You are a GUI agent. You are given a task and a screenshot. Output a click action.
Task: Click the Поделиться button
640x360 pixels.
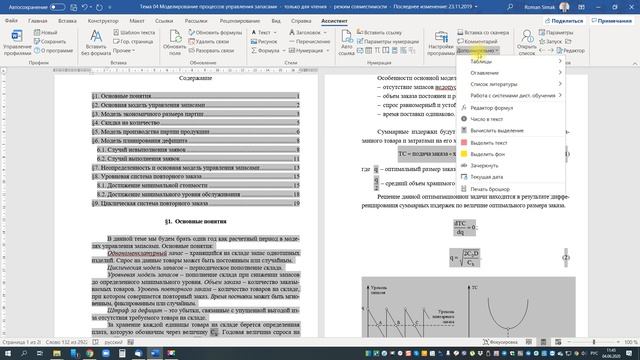564,20
